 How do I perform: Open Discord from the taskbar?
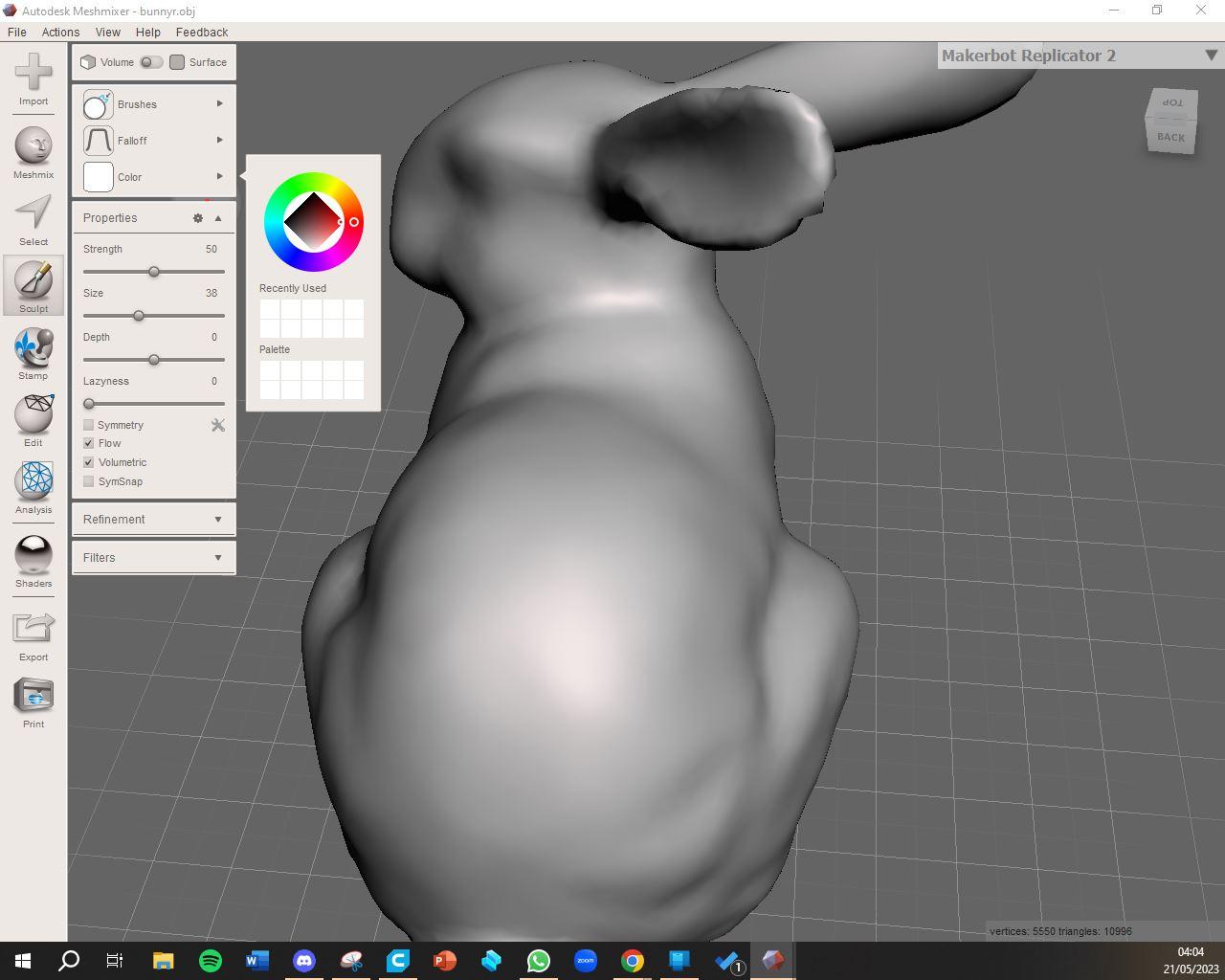coord(304,961)
